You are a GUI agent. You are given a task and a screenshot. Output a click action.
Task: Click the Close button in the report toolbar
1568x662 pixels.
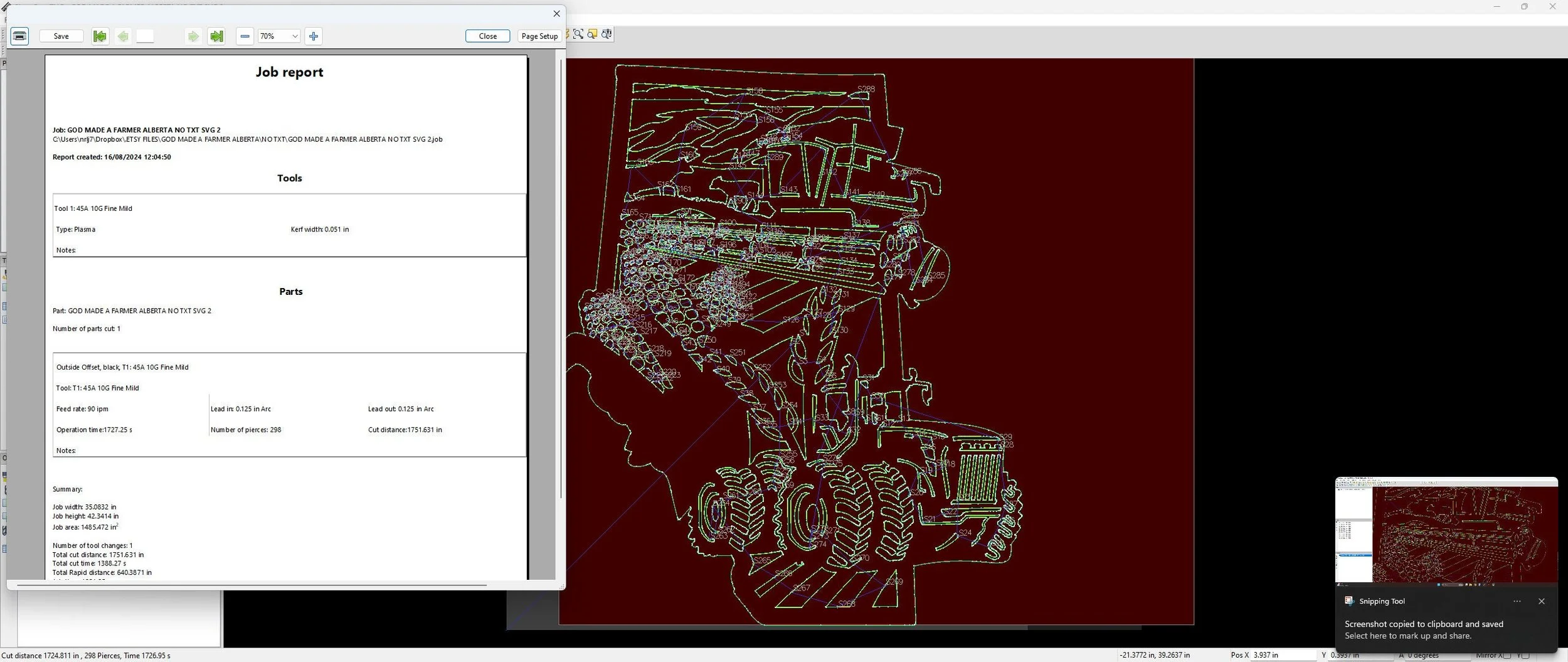click(x=487, y=36)
